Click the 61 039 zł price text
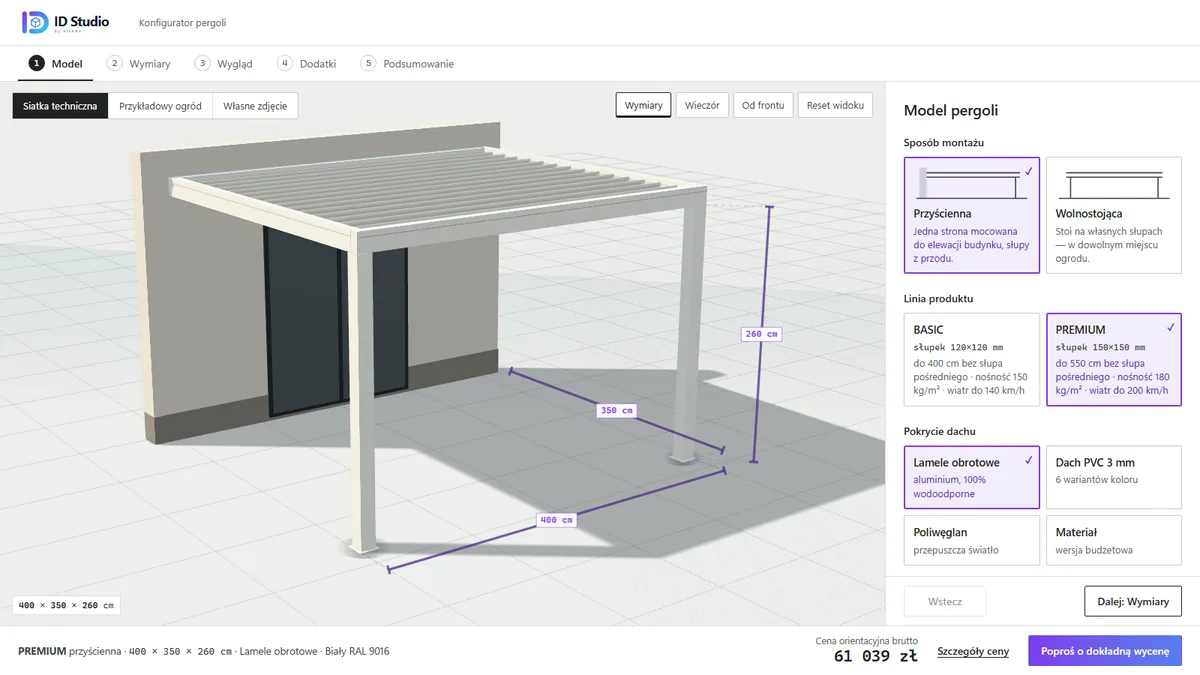This screenshot has width=1200, height=675. point(876,656)
